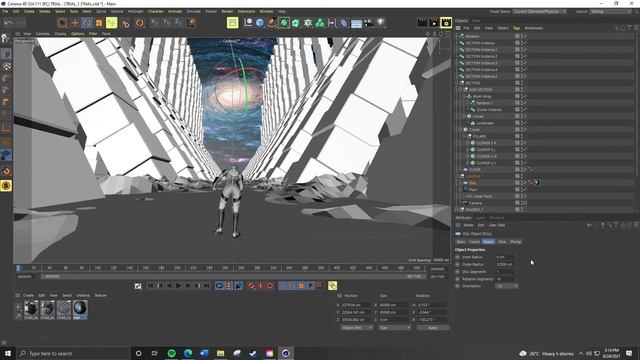Click the Undo arrow icon
The height and width of the screenshot is (360, 640).
tap(9, 23)
